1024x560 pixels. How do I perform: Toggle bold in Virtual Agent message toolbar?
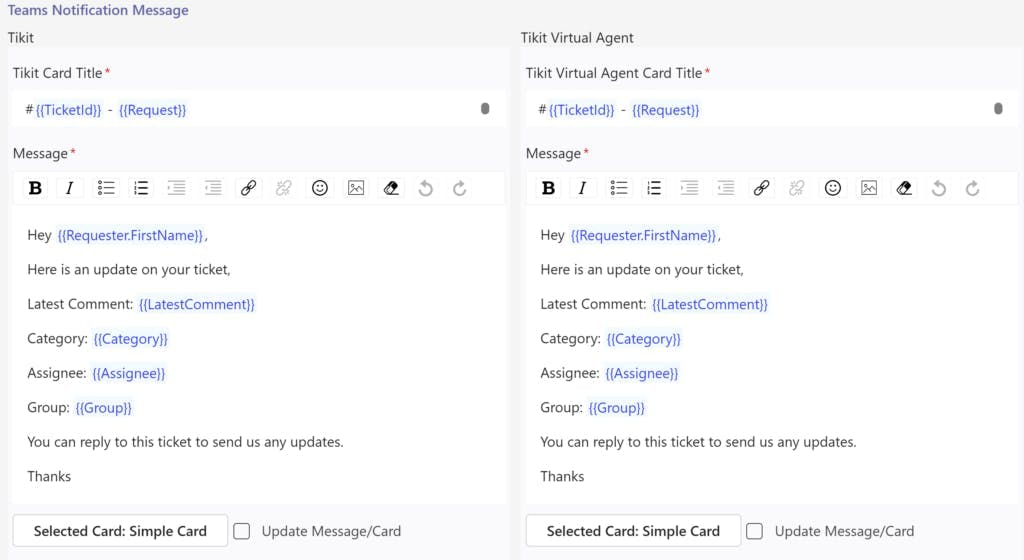548,188
